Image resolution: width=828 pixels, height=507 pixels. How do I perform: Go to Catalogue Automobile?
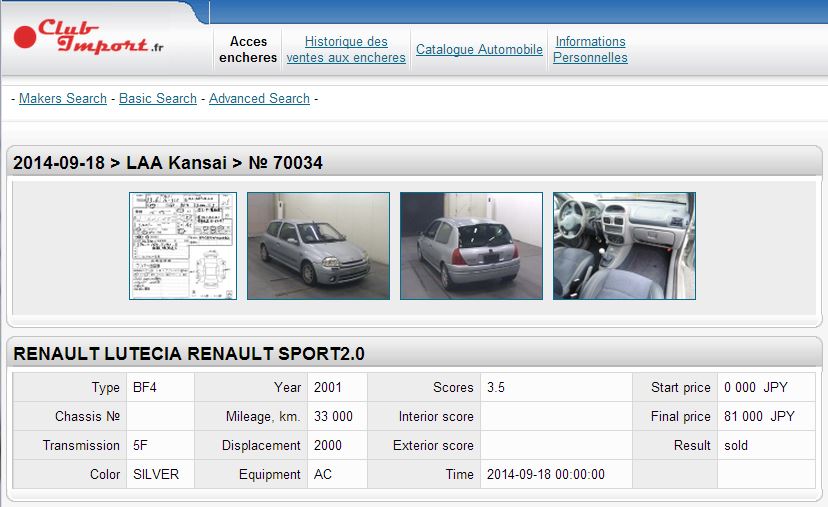click(479, 49)
